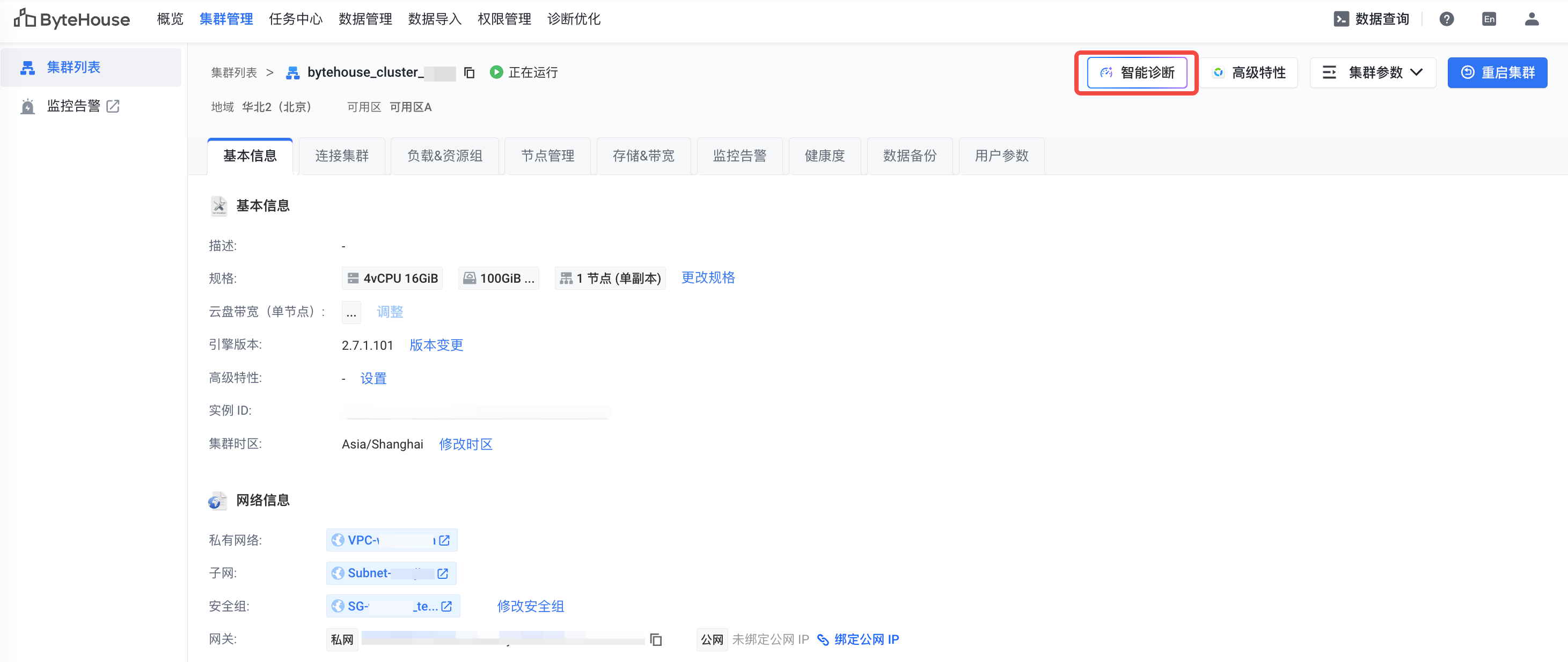Open VPC external link icon

click(x=444, y=540)
